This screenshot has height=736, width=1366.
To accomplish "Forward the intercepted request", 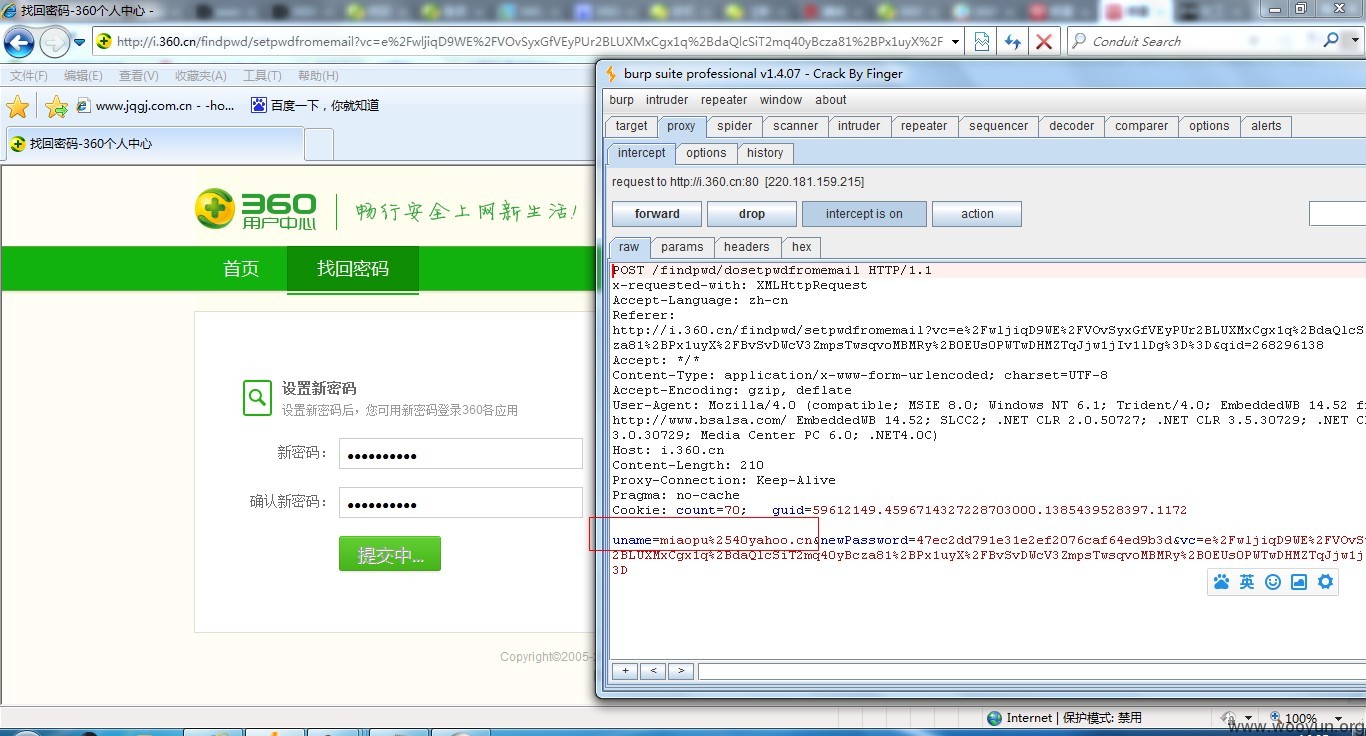I will [657, 214].
